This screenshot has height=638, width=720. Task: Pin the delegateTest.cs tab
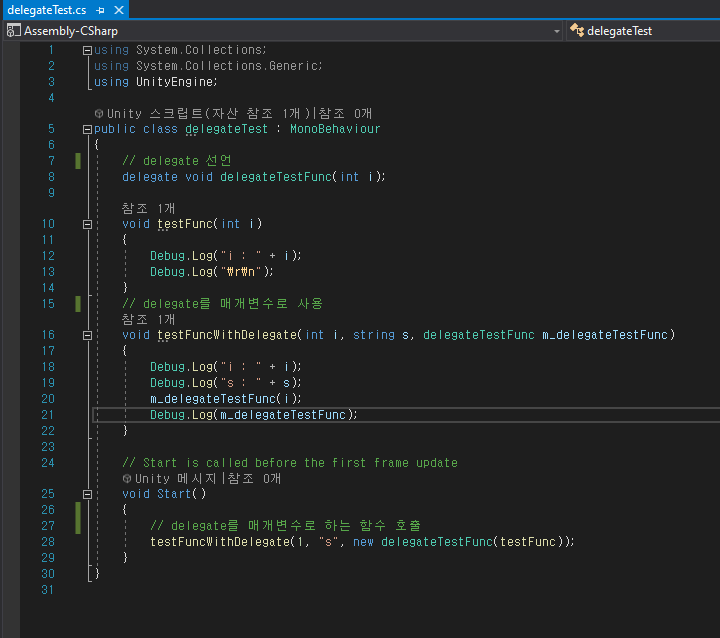pos(101,10)
